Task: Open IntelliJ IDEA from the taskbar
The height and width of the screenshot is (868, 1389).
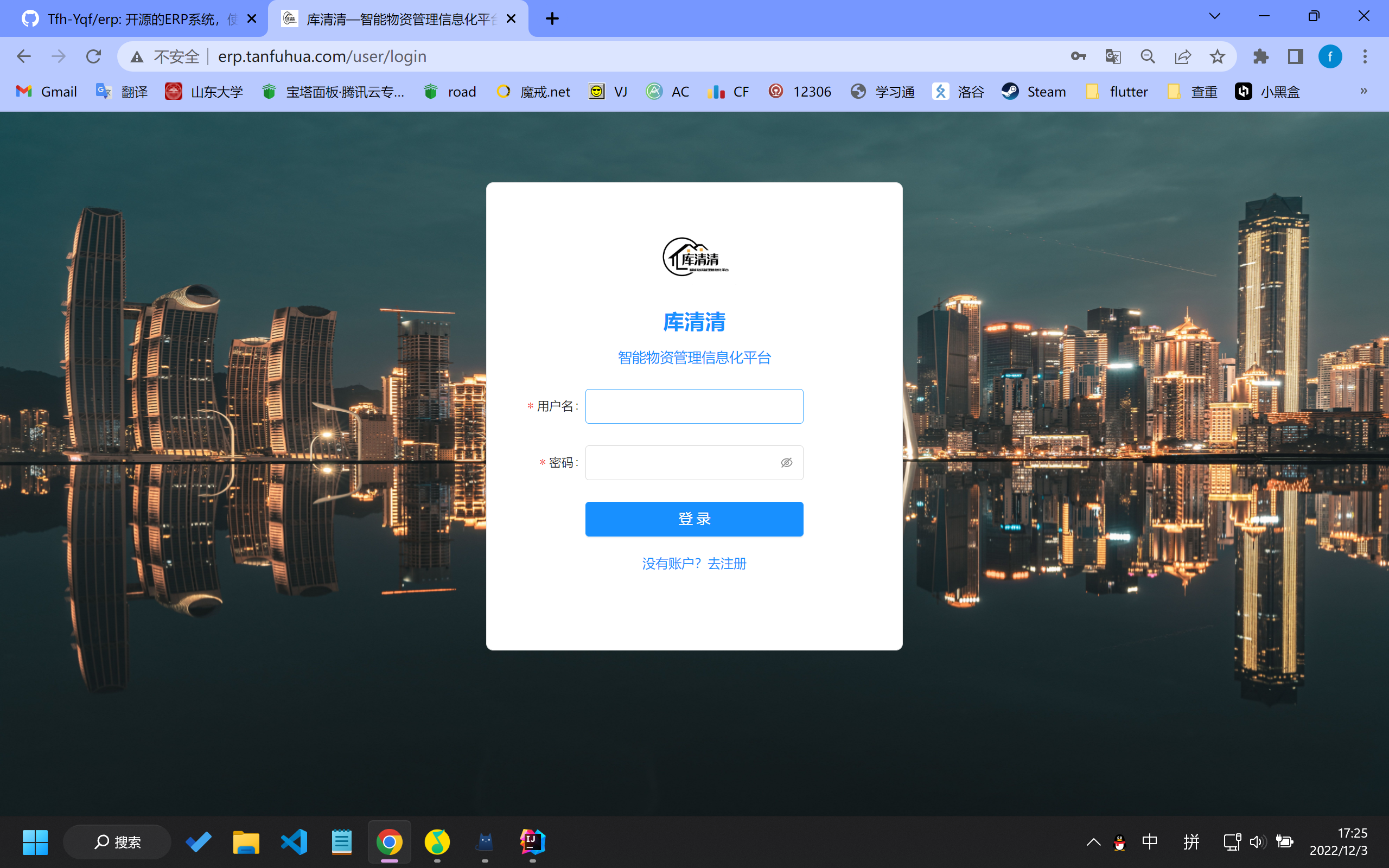Action: coord(532,842)
